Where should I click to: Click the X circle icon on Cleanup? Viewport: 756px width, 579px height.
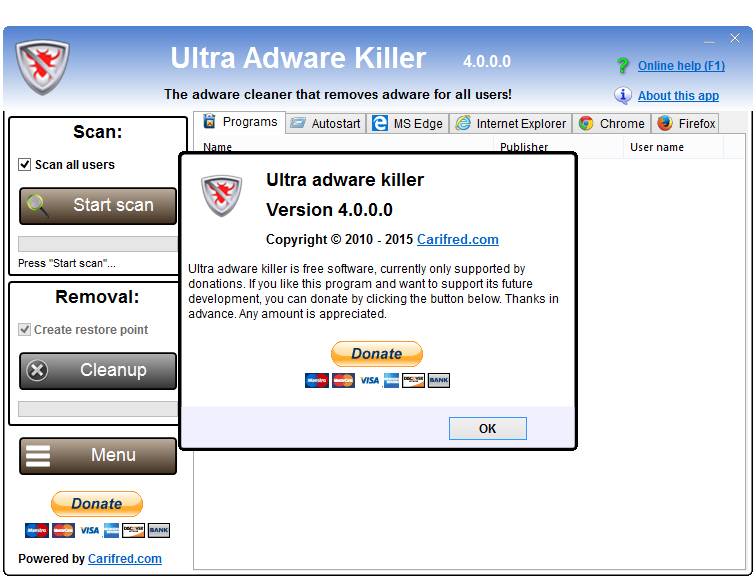pos(37,370)
